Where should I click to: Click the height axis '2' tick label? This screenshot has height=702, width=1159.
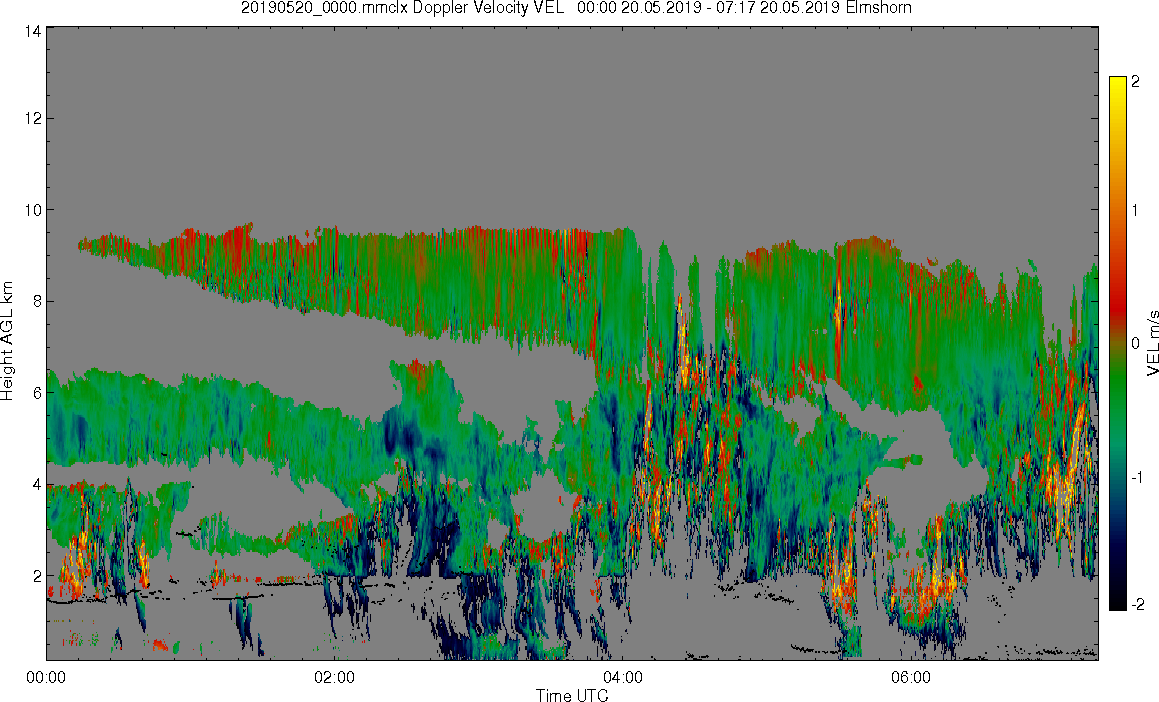(36, 576)
